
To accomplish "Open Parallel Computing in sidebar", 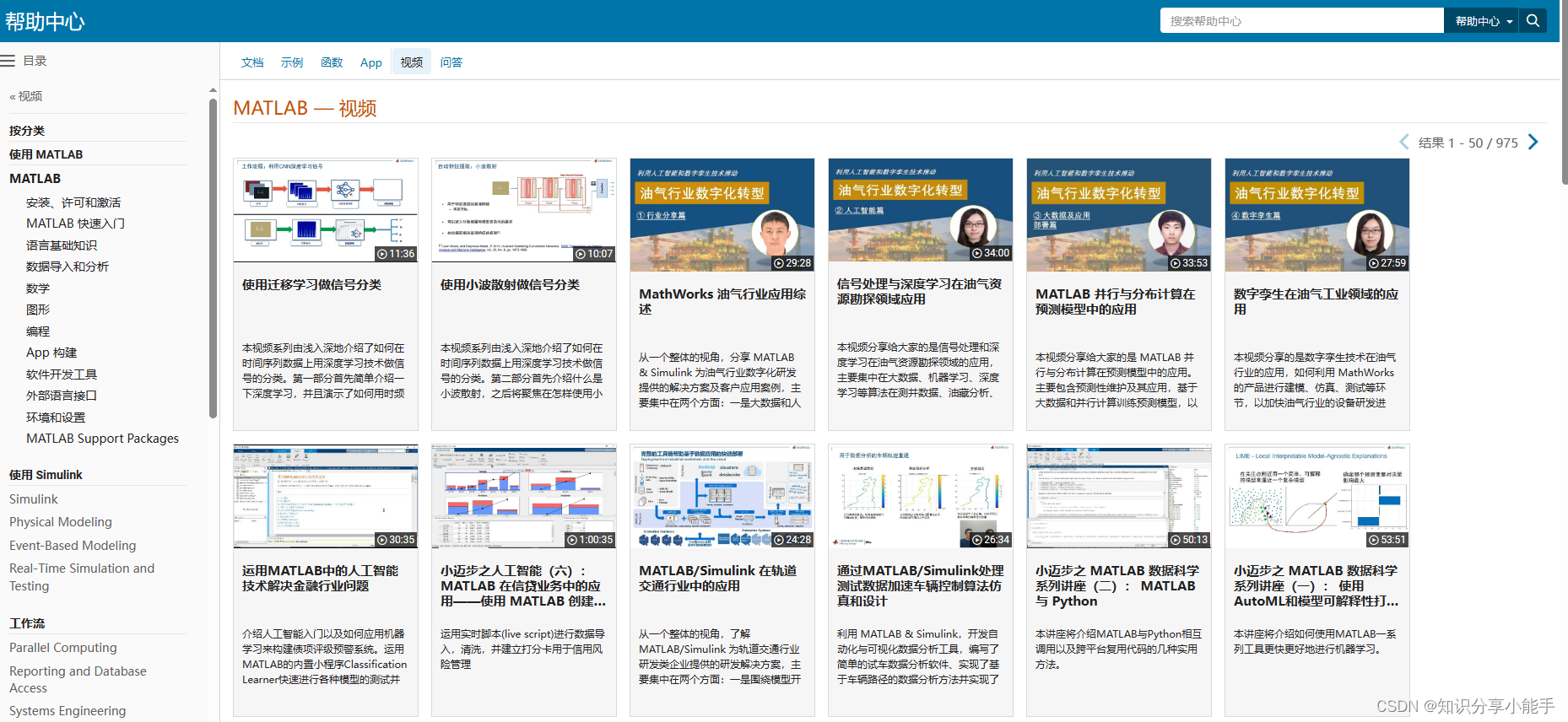I will 63,648.
